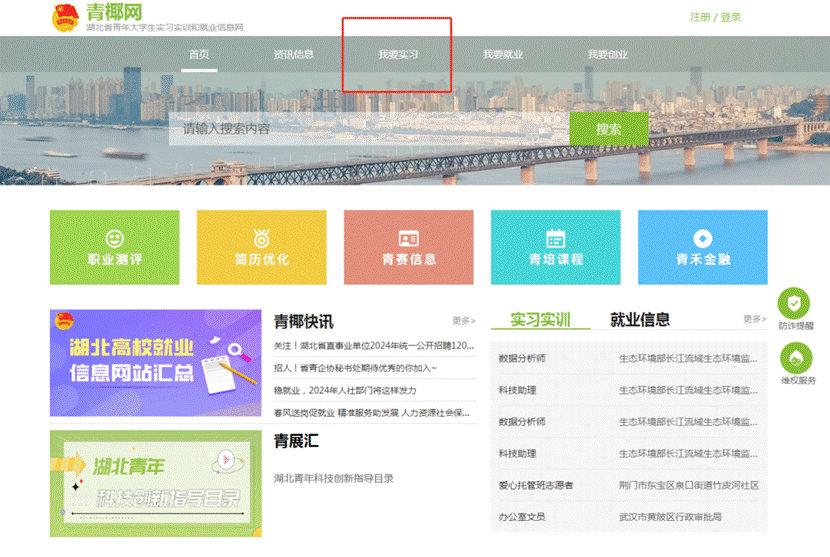
Task: Open news 招人！省青企协秘书处期待优秀的你加入
Action: click(355, 368)
